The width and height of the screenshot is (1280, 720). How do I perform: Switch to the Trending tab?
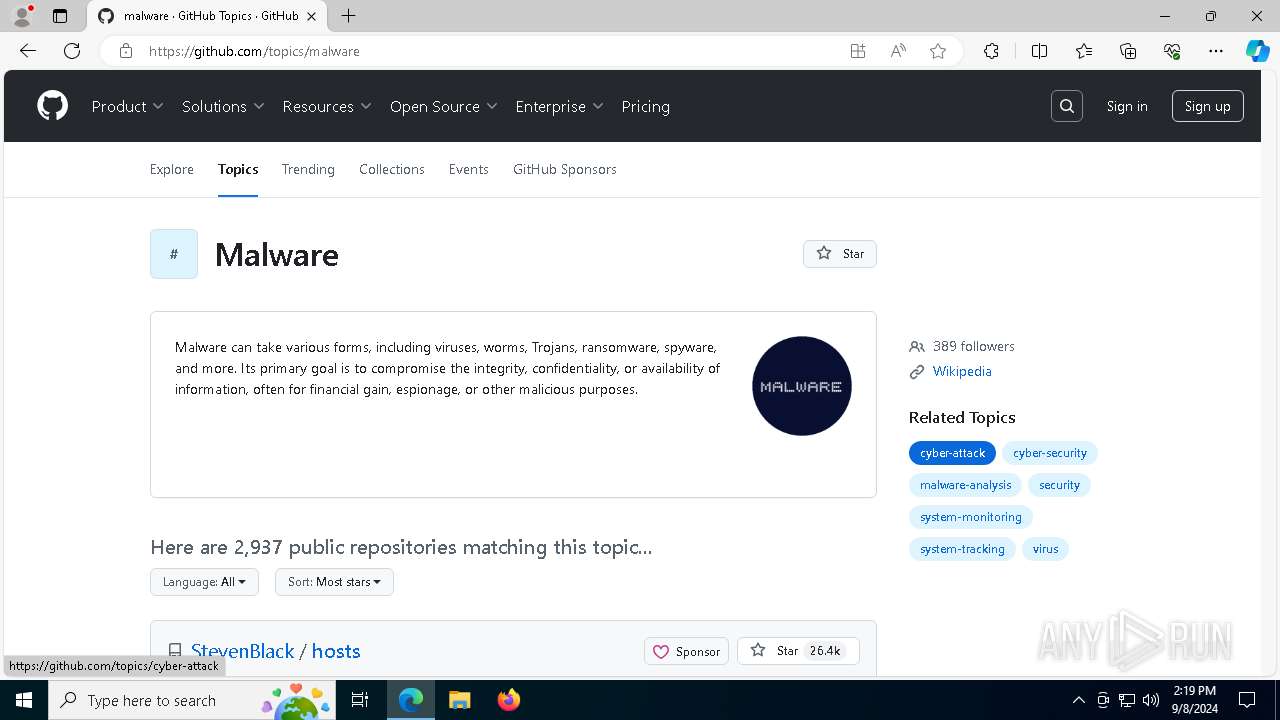click(x=308, y=169)
